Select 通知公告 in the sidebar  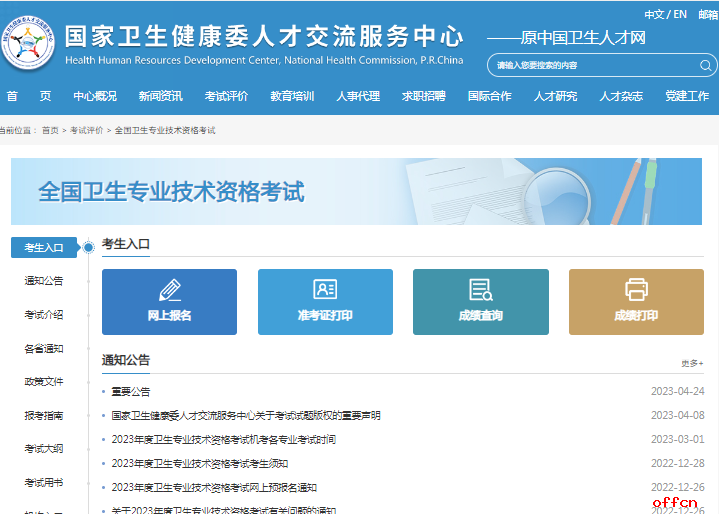[44, 281]
